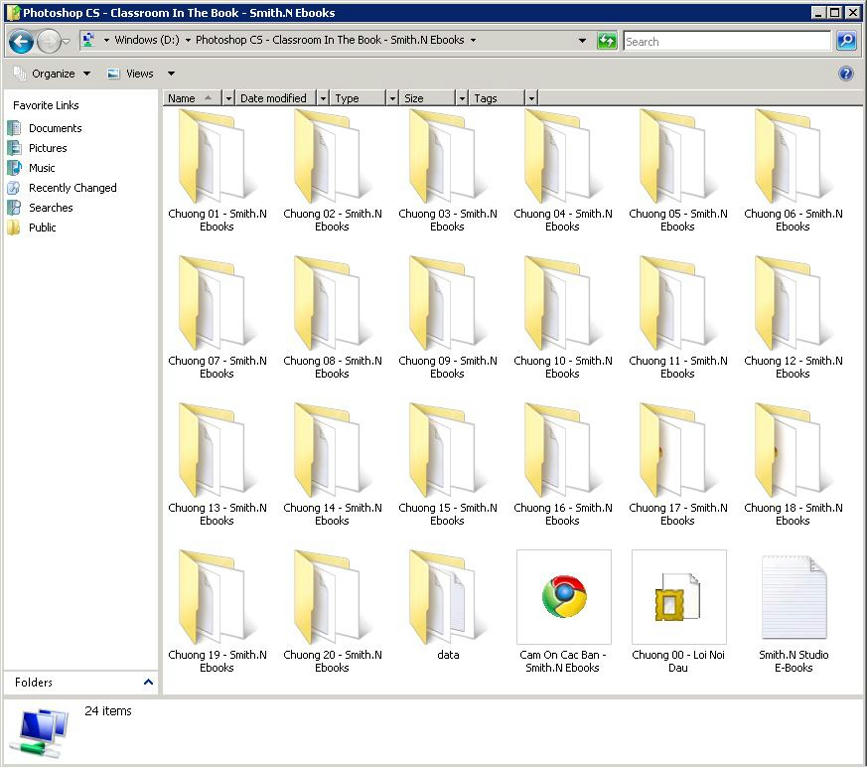Select the Chuong 19 - Smith.N Ebooks folder
867x768 pixels.
(x=217, y=612)
